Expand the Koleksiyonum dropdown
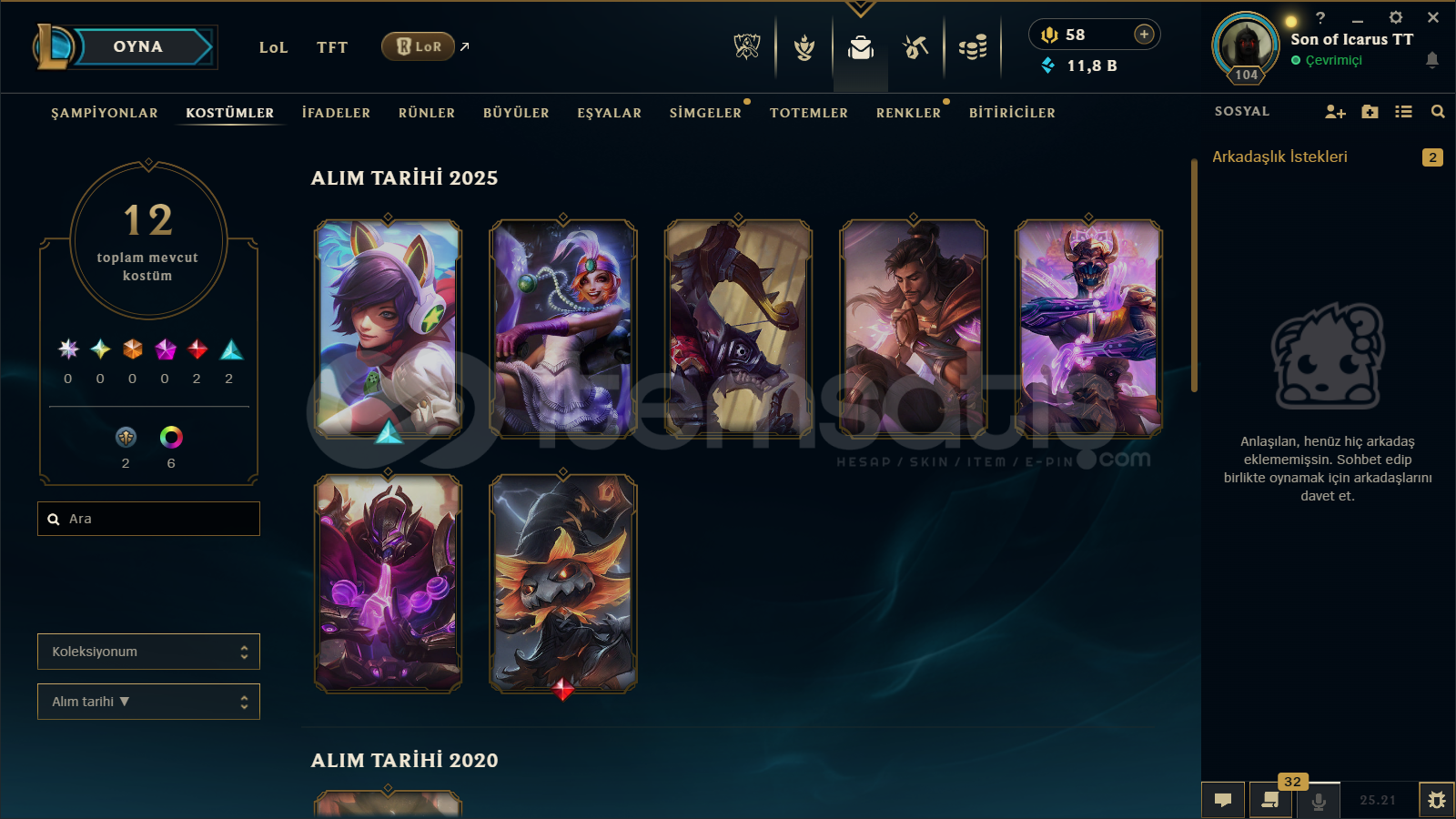The image size is (1456, 819). 148,652
